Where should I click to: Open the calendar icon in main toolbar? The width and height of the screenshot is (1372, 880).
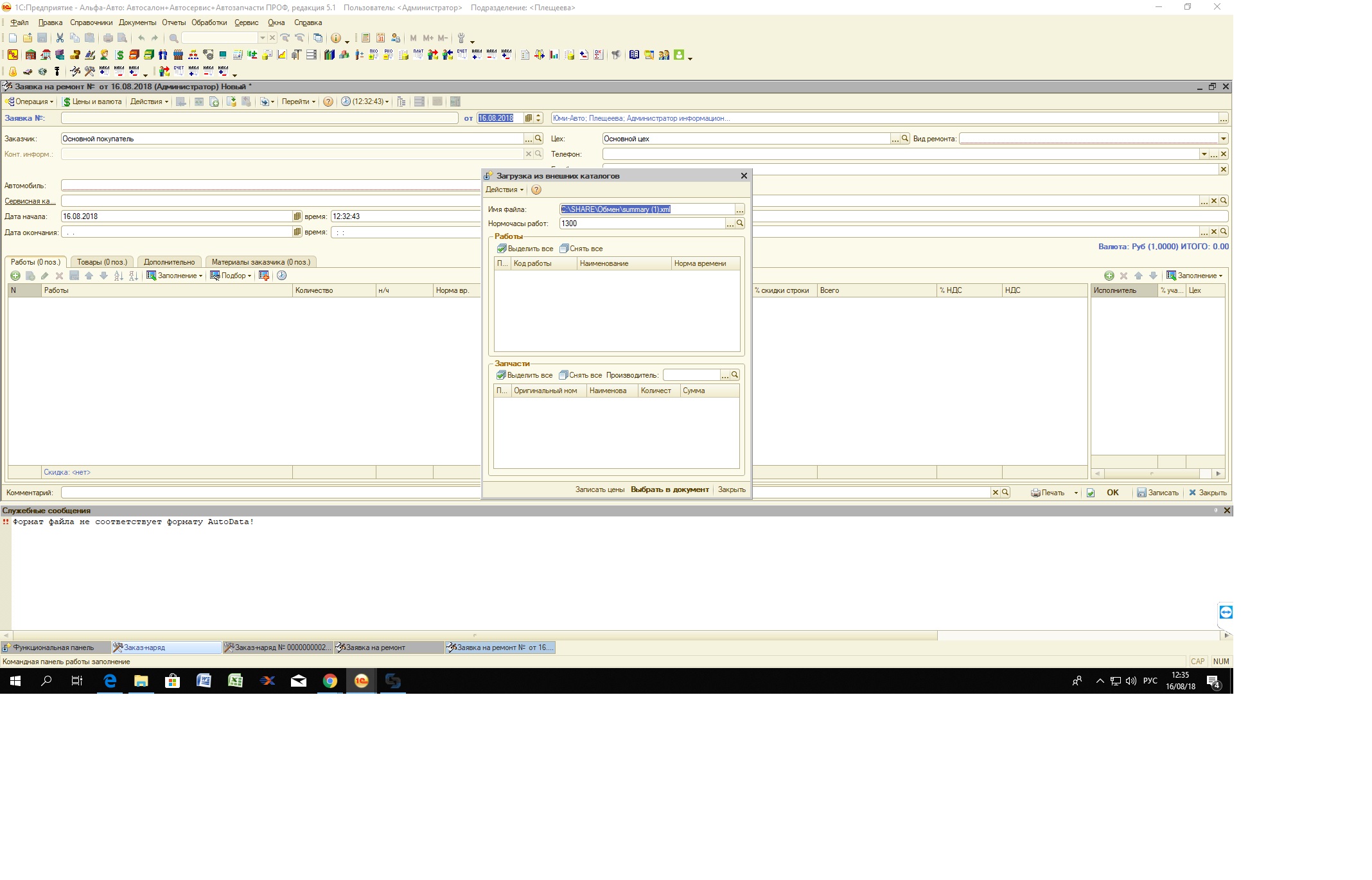pyautogui.click(x=381, y=38)
